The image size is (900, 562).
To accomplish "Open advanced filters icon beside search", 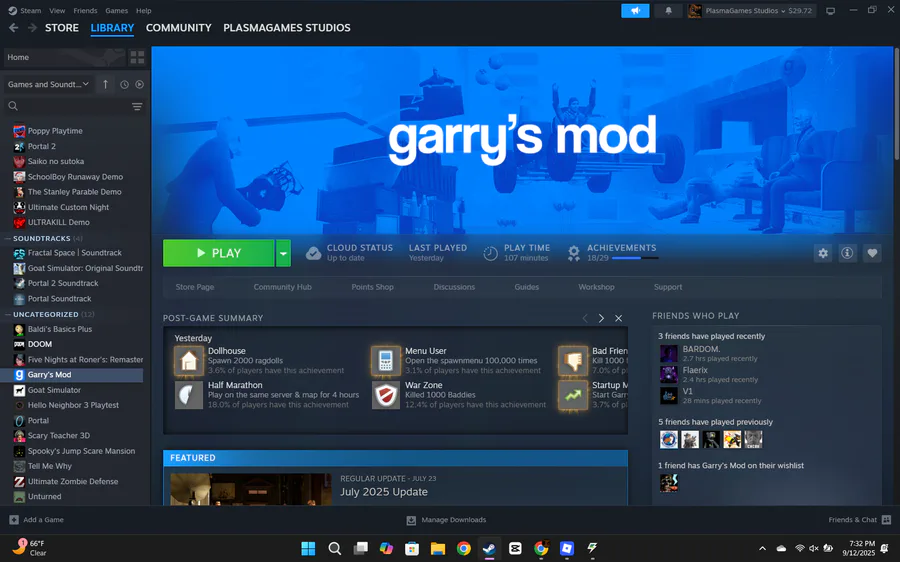I will 137,107.
